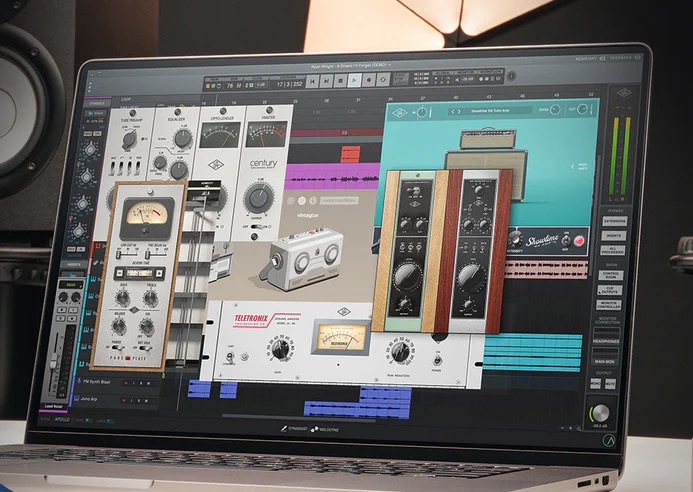Click the Stop button in the transport

[343, 78]
